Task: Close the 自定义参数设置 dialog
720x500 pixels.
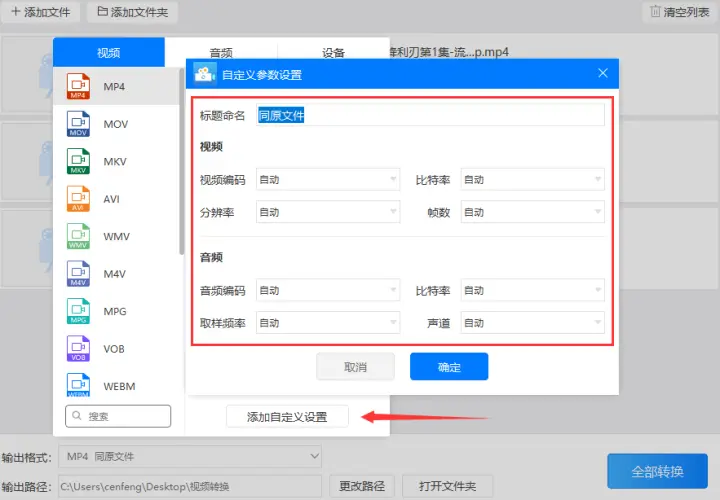Action: 603,73
